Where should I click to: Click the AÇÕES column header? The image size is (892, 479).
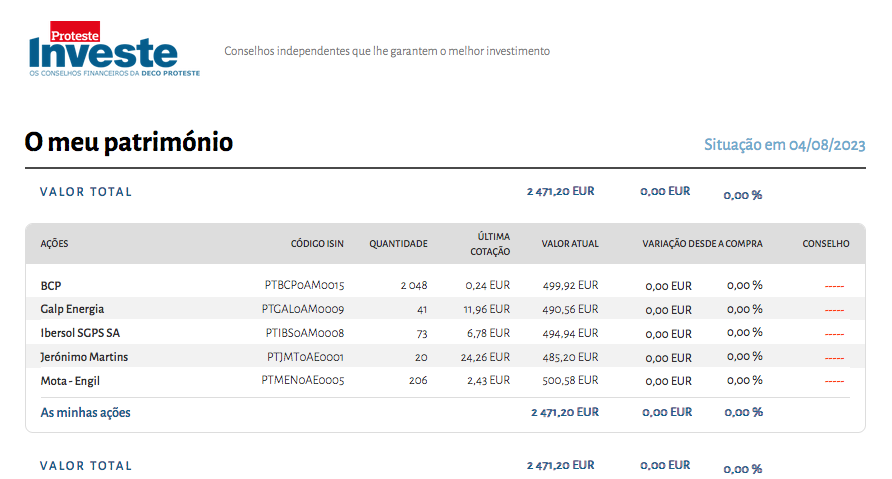point(54,244)
